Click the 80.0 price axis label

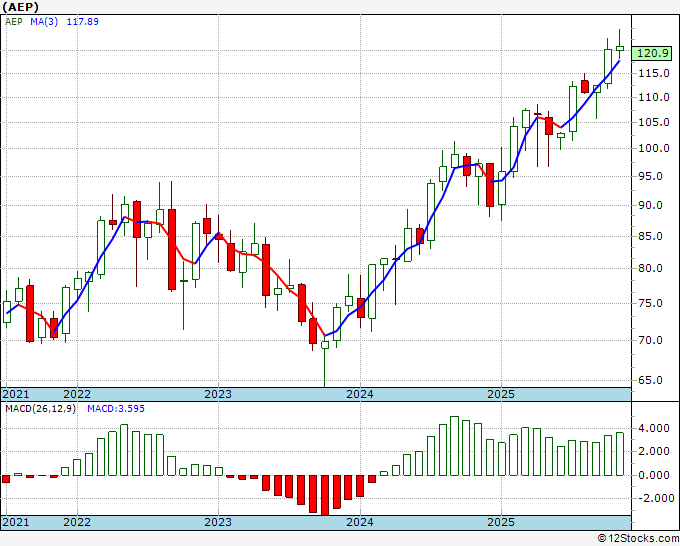tap(651, 268)
